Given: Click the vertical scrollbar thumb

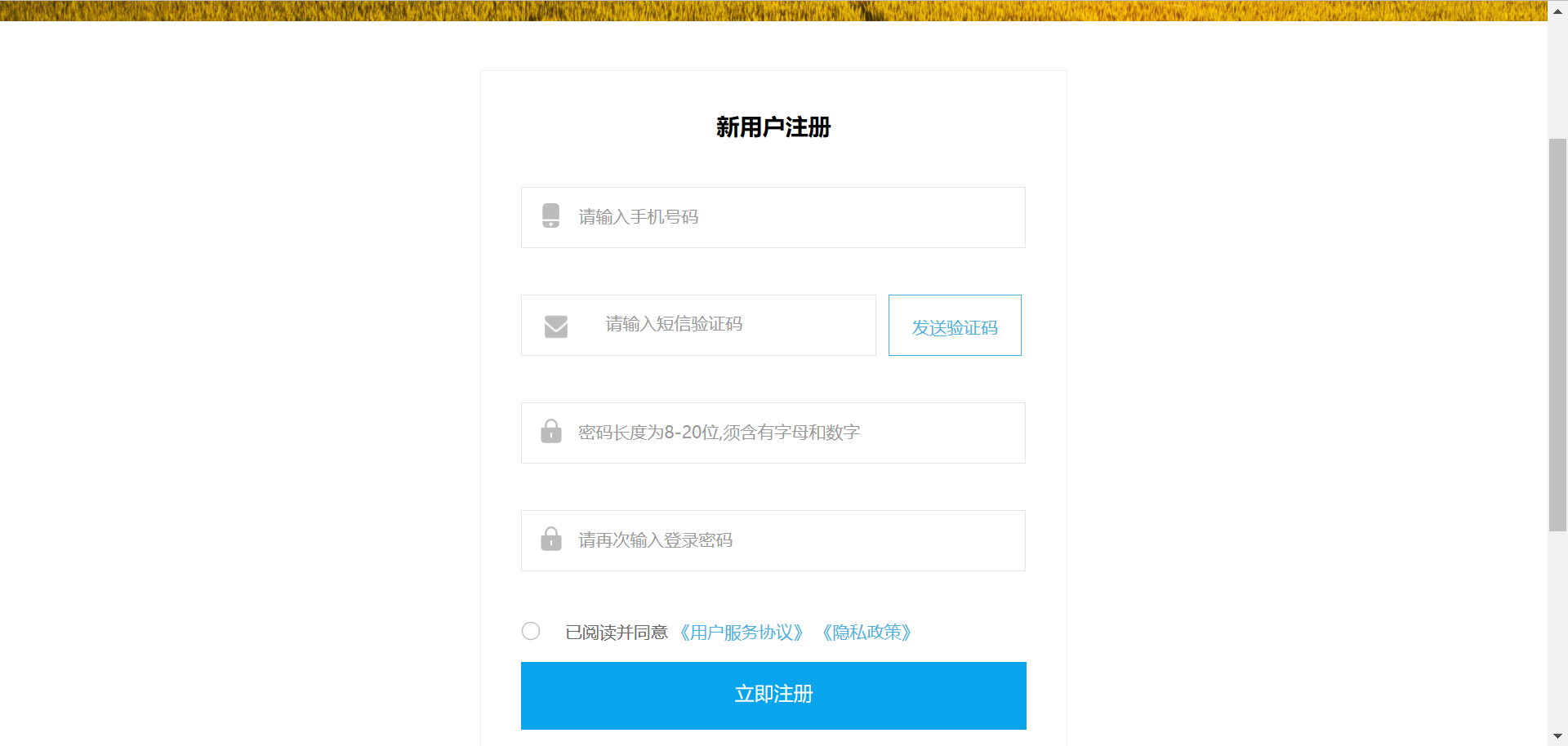Looking at the screenshot, I should coord(1557,335).
